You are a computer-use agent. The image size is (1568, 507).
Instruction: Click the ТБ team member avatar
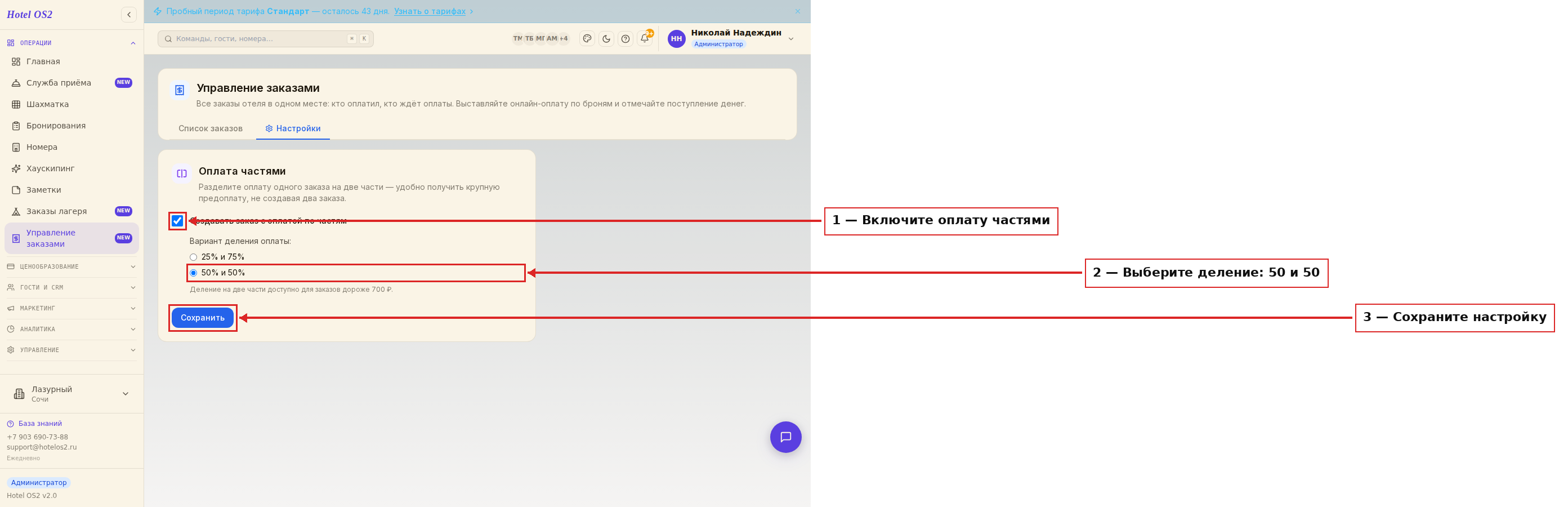[x=530, y=38]
